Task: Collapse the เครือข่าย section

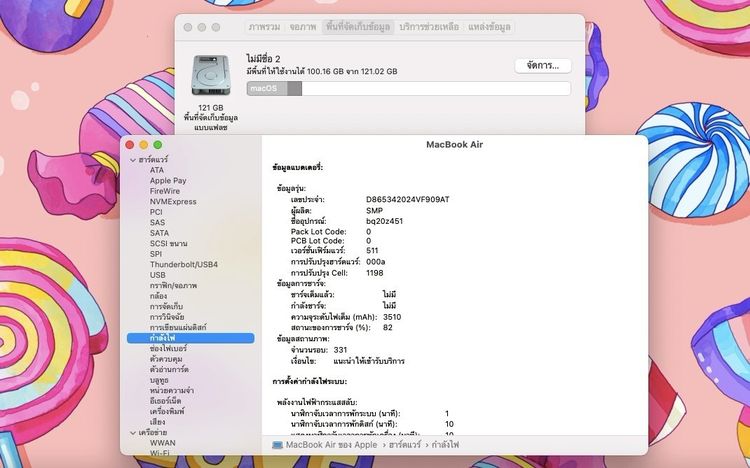Action: point(133,433)
